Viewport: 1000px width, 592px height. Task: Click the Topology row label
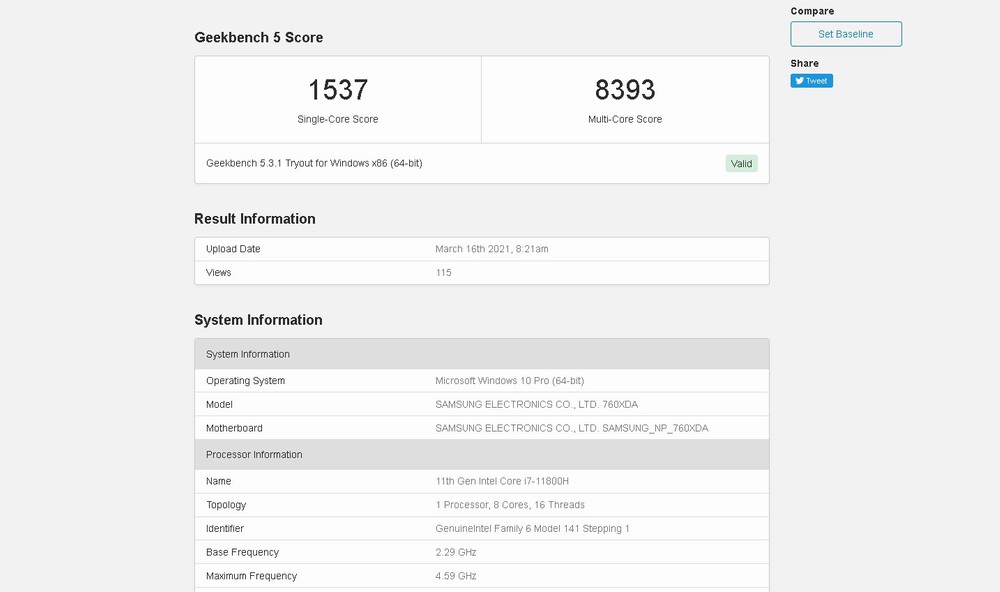[226, 505]
